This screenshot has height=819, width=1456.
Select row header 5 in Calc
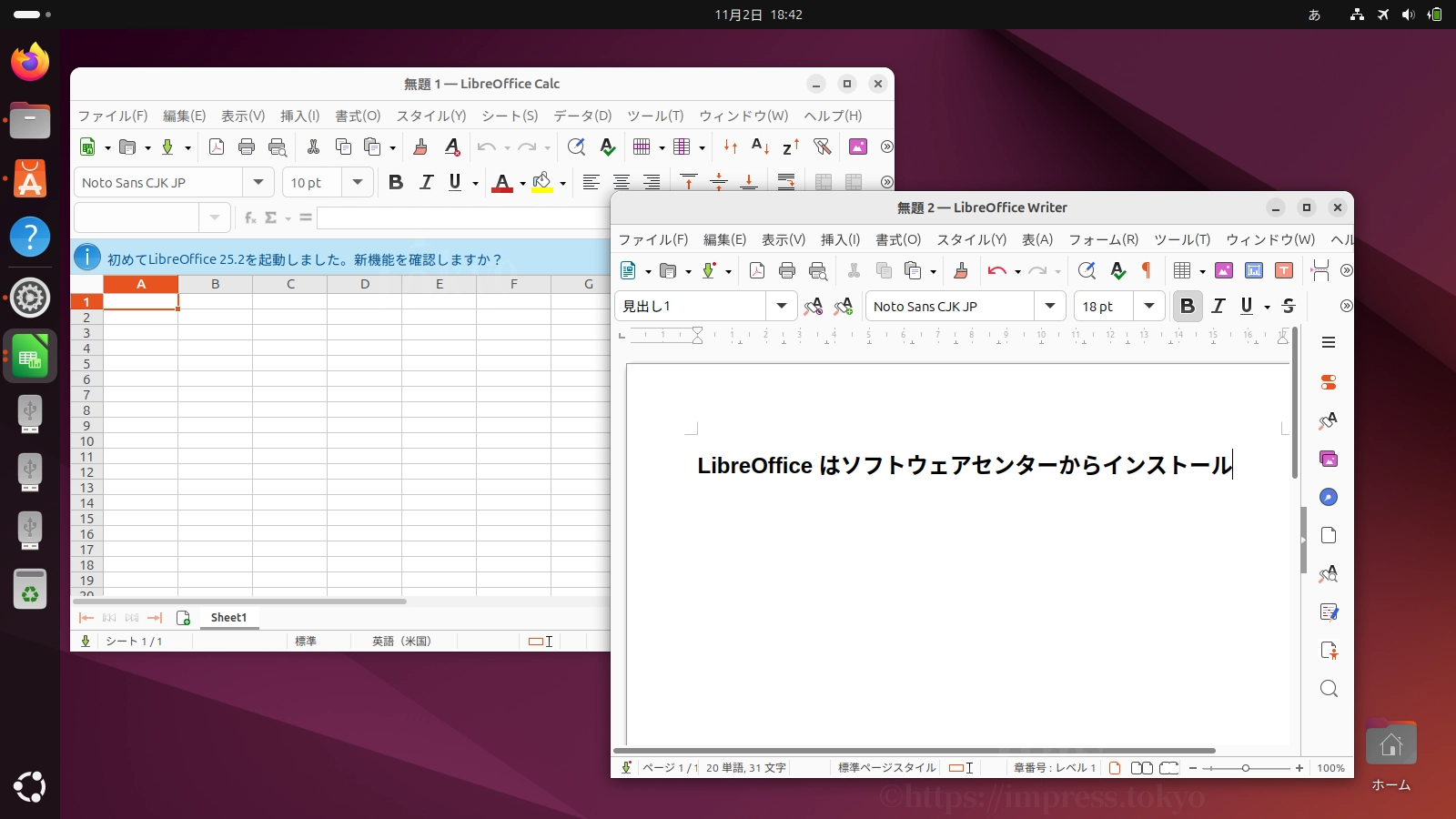pos(86,364)
